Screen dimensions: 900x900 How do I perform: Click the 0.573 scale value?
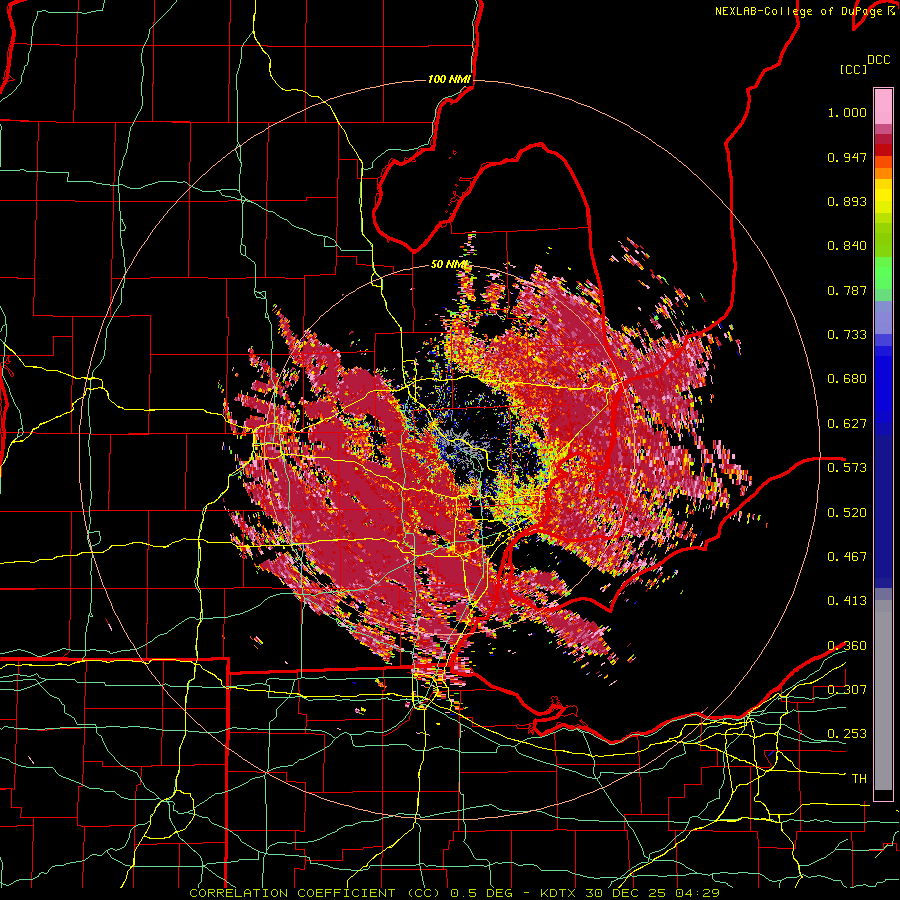pyautogui.click(x=847, y=467)
